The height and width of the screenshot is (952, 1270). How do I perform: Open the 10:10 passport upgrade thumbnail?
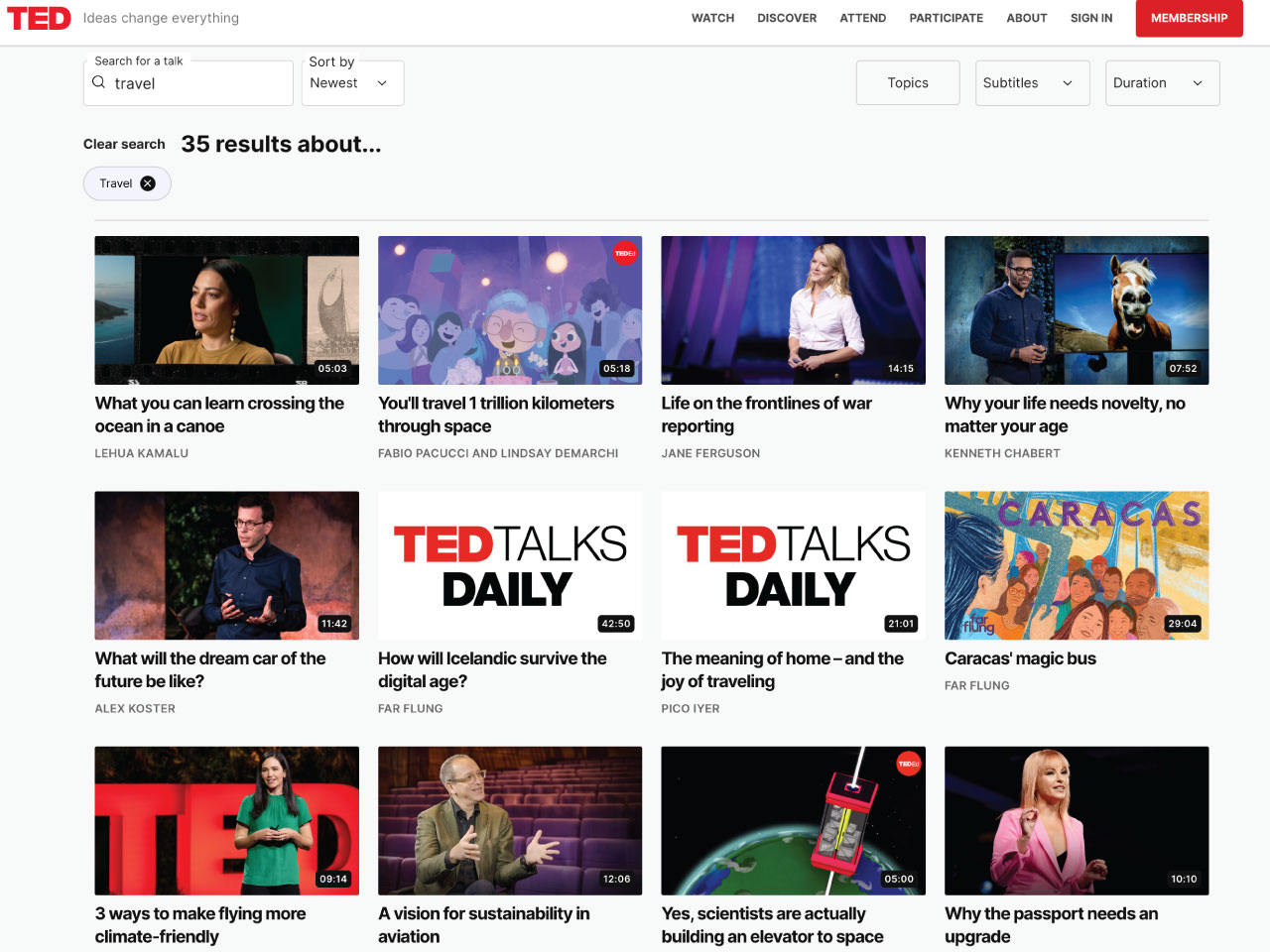click(x=1077, y=821)
